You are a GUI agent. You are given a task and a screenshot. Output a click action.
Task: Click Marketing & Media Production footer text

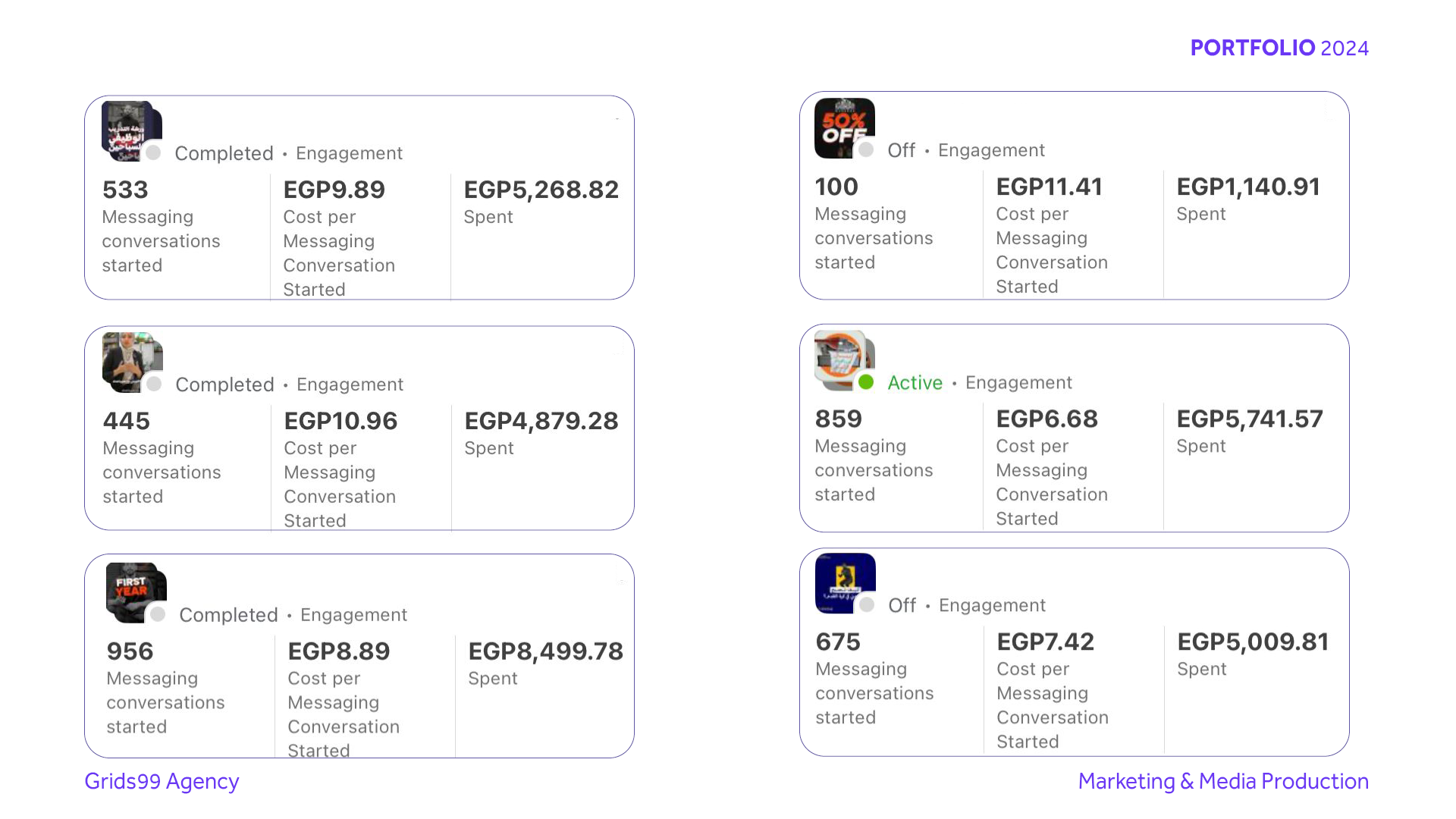point(1222,781)
